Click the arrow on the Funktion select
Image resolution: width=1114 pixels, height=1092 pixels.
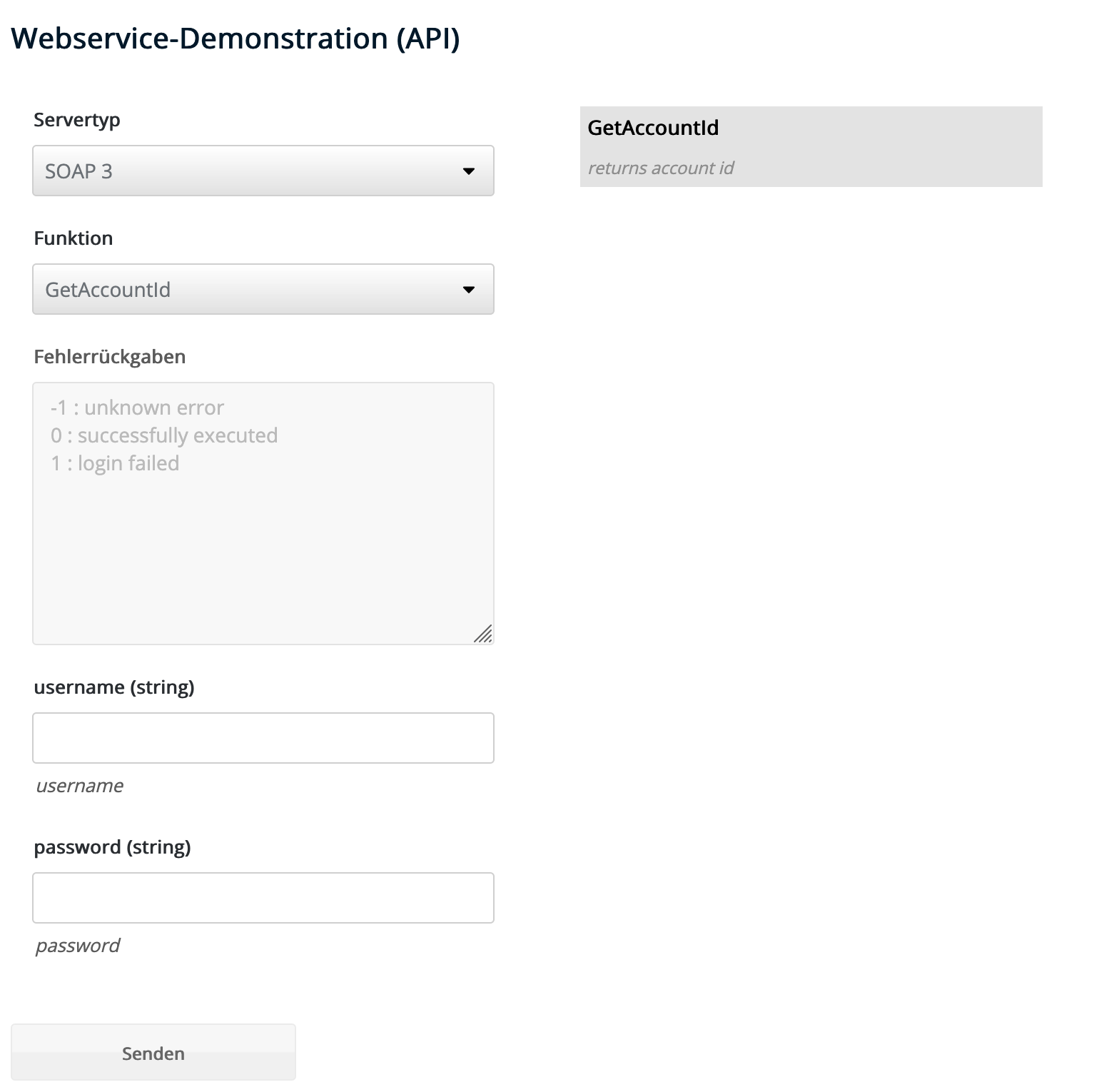pyautogui.click(x=468, y=290)
